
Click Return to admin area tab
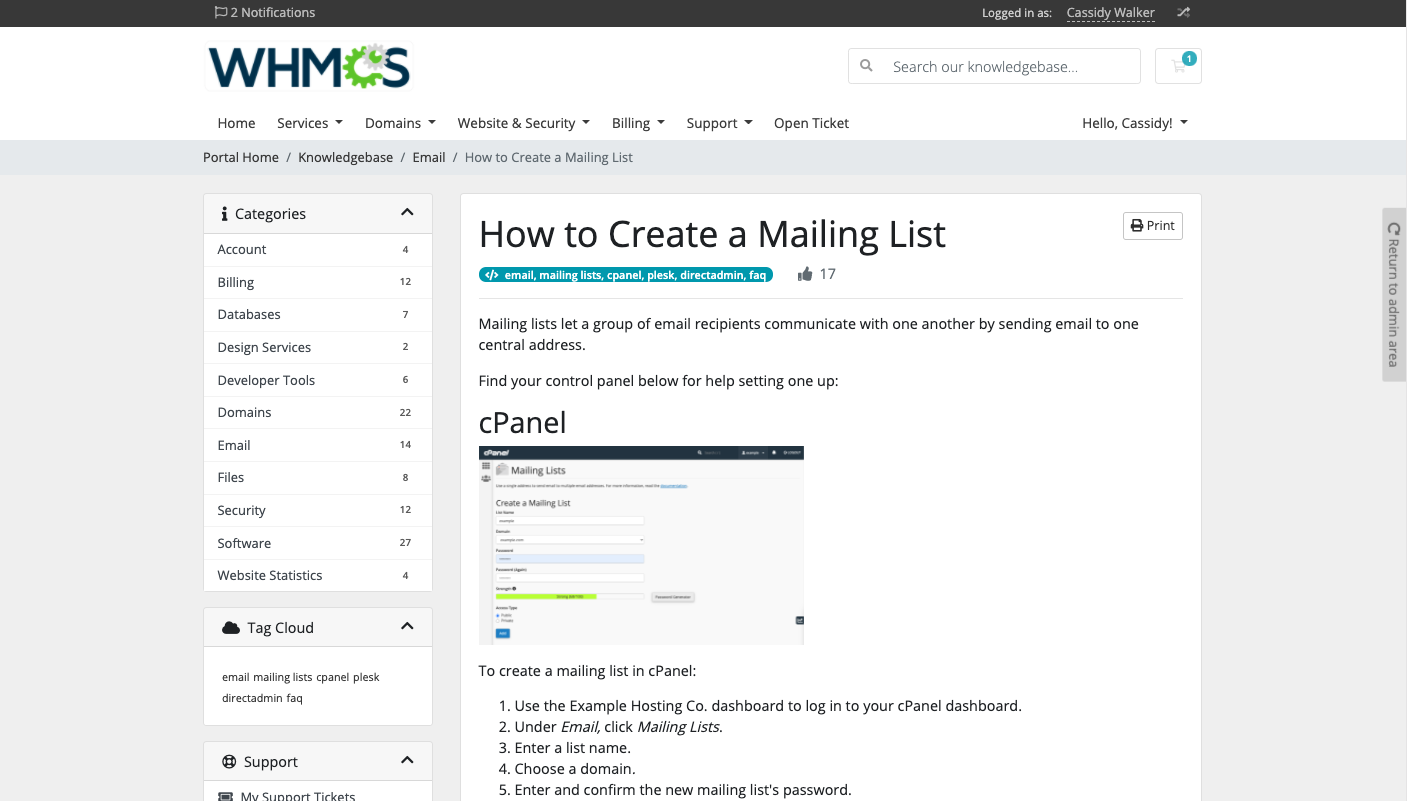1394,294
